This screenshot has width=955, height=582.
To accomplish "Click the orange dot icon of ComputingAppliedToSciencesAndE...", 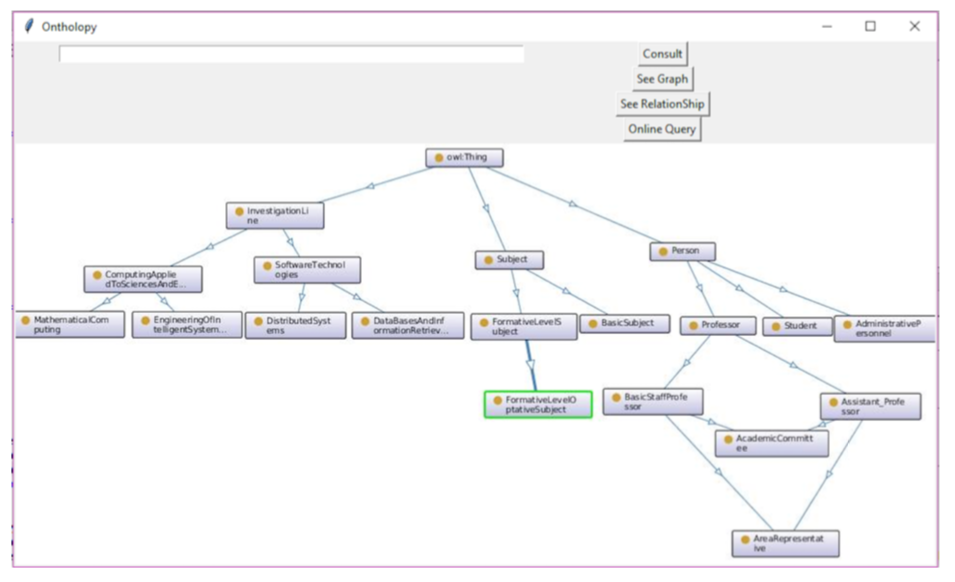I will point(97,275).
